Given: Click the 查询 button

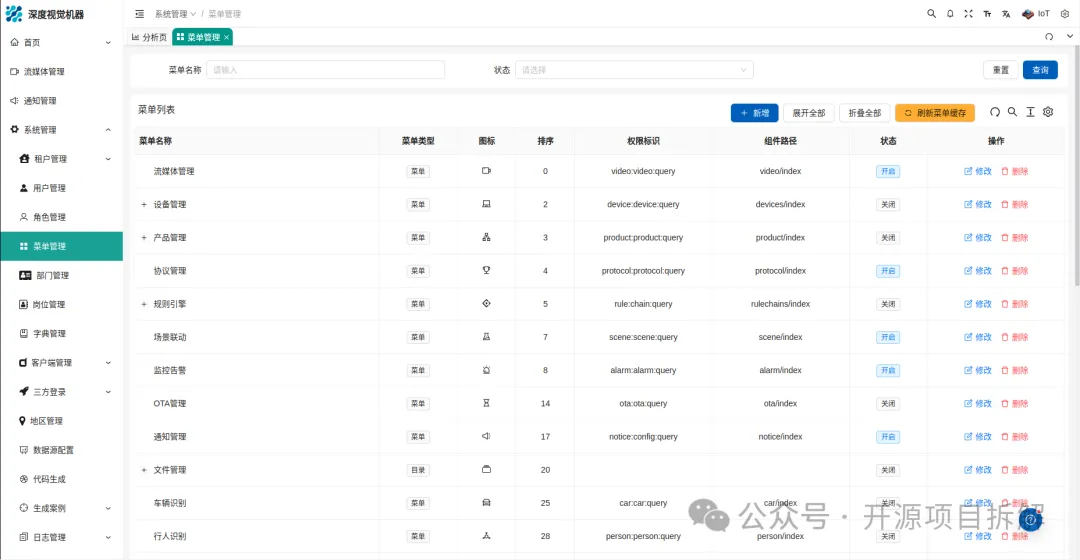Looking at the screenshot, I should tap(1040, 70).
